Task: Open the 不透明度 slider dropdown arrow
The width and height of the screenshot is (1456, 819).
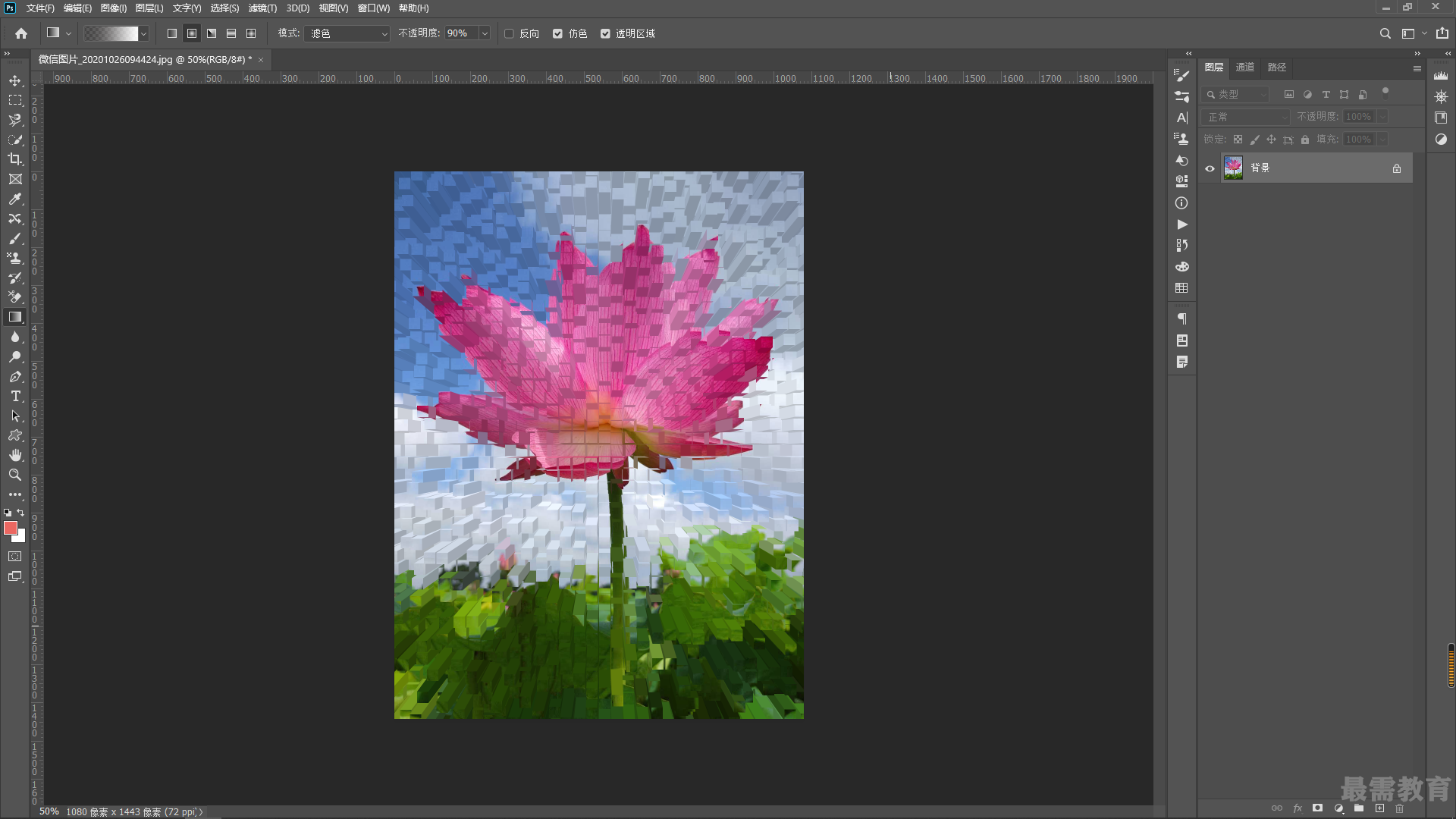Action: pos(485,33)
